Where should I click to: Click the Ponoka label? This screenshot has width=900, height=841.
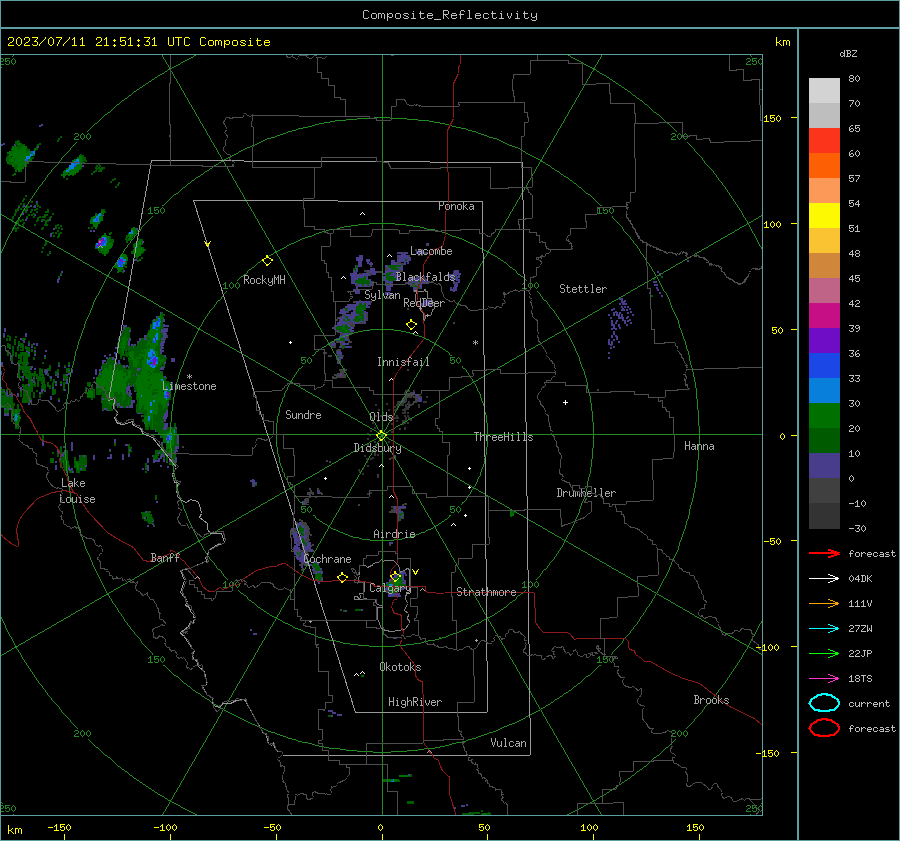click(456, 206)
